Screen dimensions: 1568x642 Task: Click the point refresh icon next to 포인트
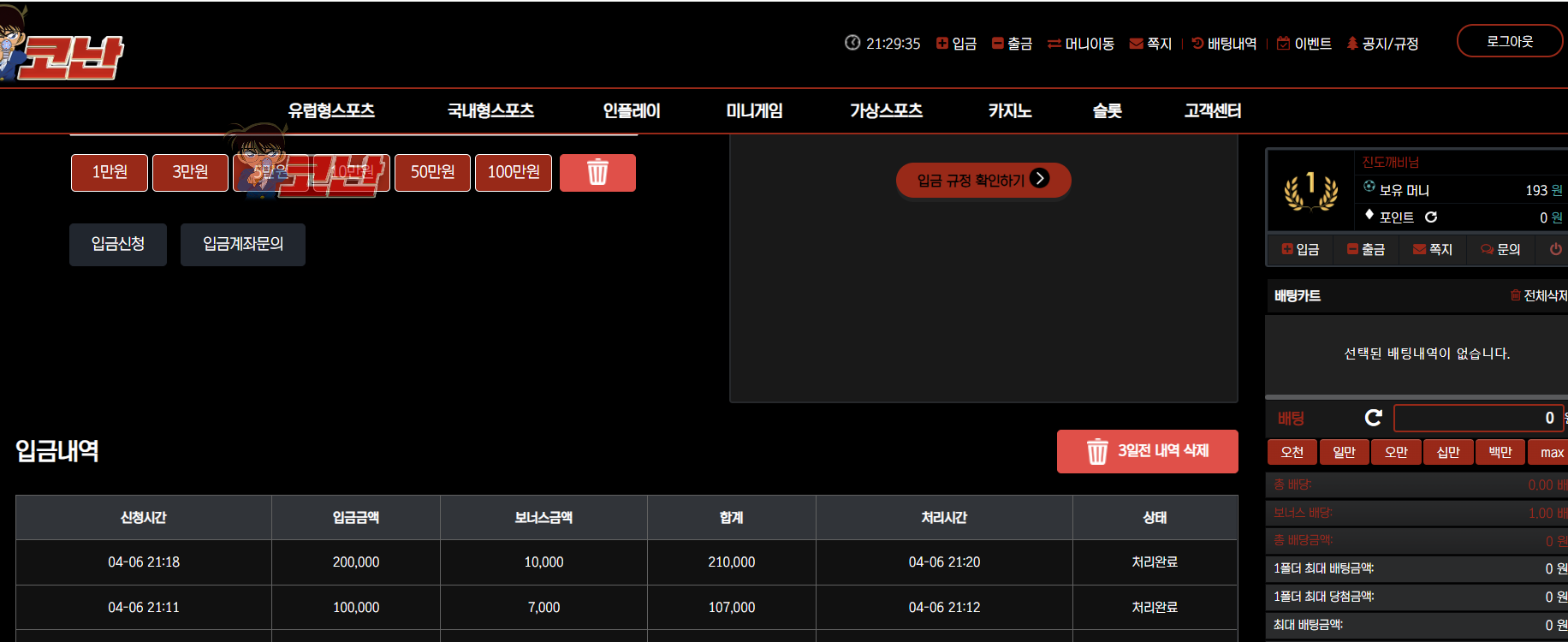pos(1431,217)
